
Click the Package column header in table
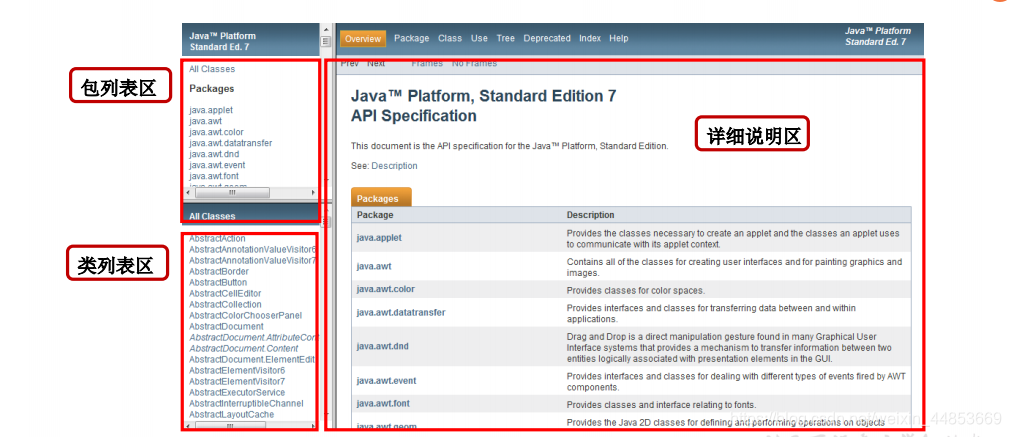(x=375, y=215)
